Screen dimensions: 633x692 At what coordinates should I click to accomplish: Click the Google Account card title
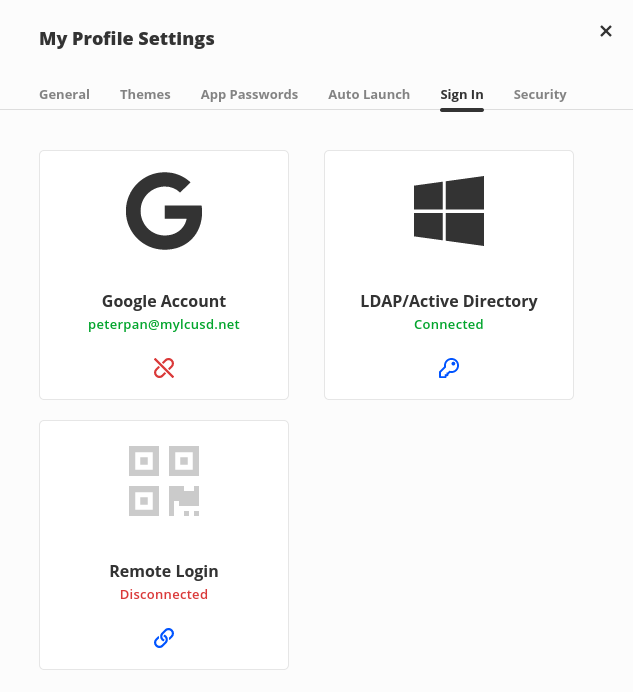164,301
